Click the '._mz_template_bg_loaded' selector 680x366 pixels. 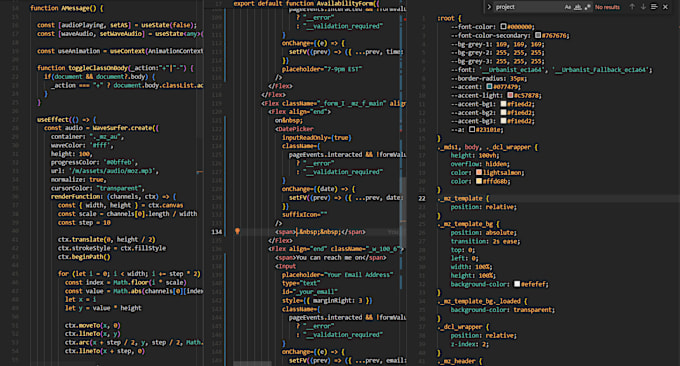[x=482, y=301]
